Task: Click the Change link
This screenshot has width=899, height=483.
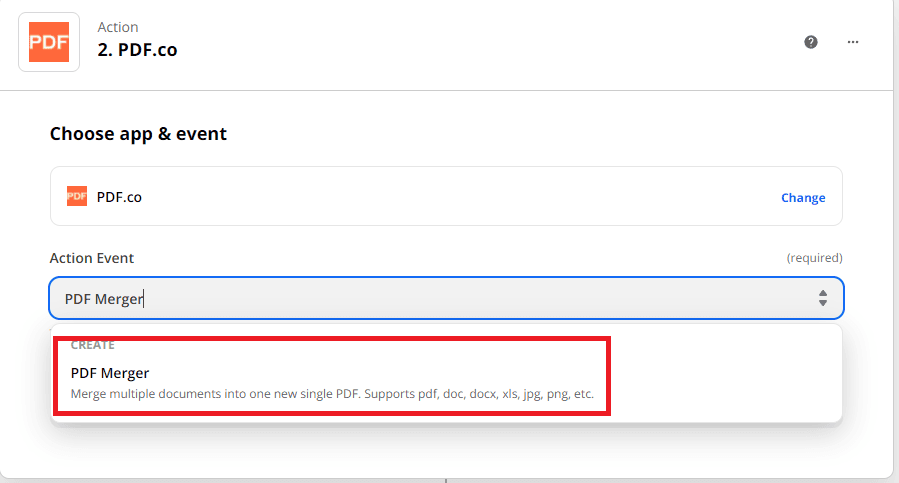Action: pos(803,198)
